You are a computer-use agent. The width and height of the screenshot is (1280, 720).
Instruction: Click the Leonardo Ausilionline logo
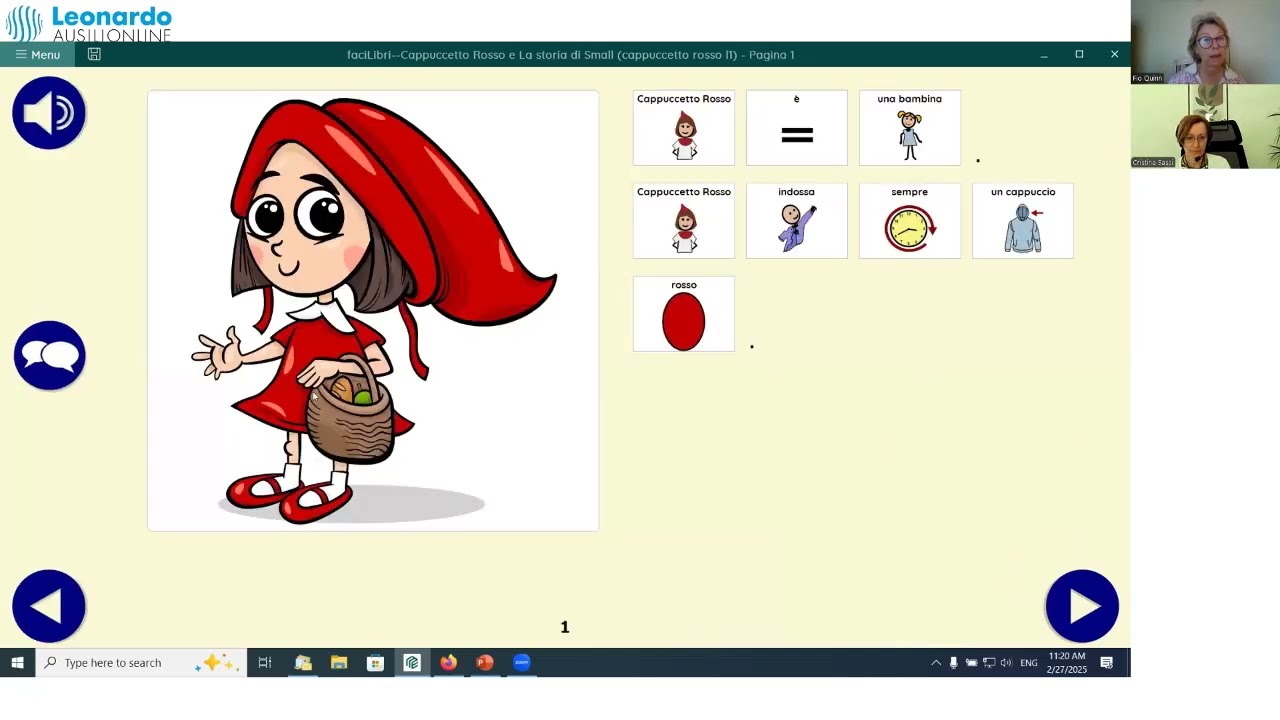89,22
